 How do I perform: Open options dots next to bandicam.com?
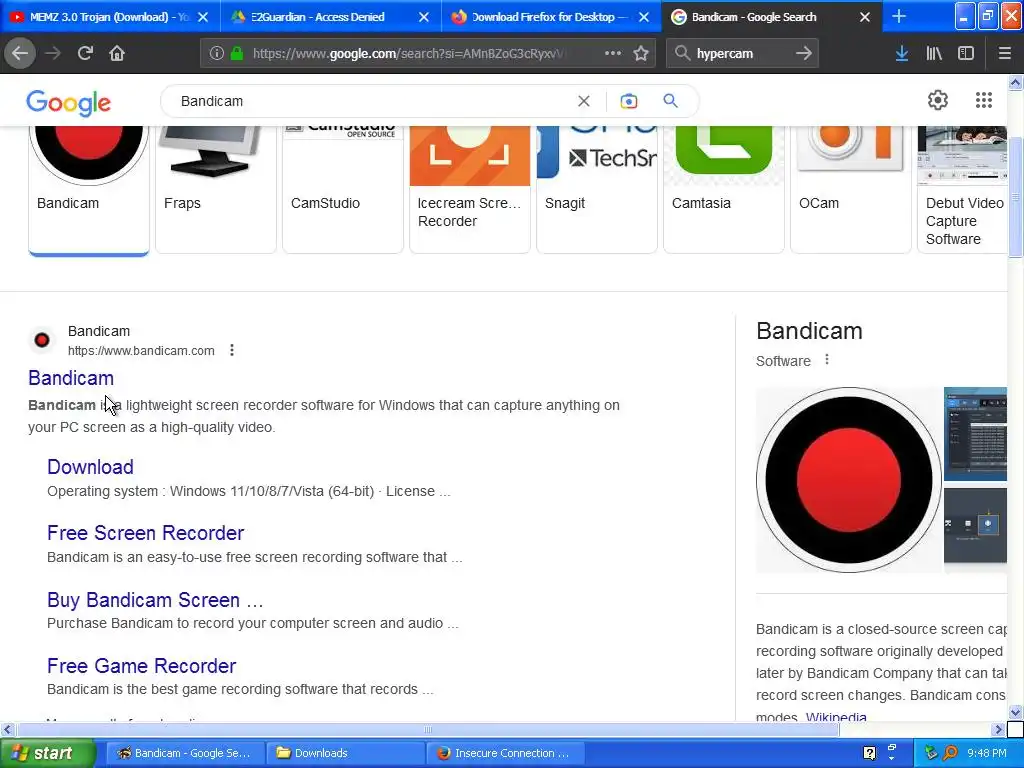click(x=232, y=351)
